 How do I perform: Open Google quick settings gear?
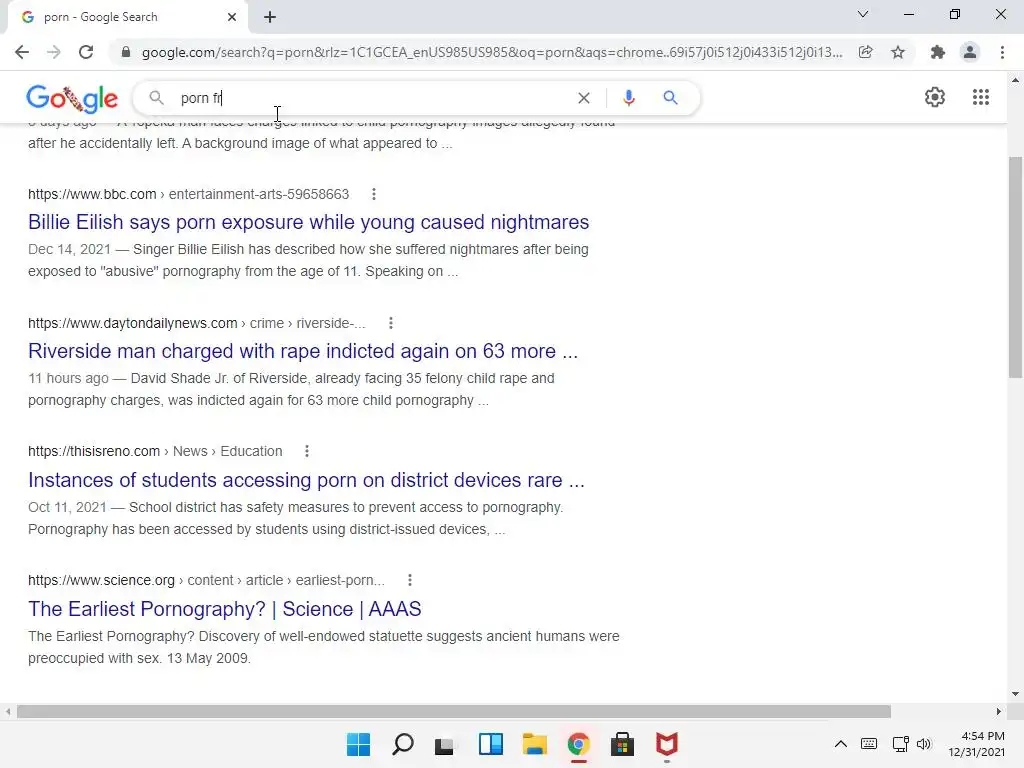(935, 97)
